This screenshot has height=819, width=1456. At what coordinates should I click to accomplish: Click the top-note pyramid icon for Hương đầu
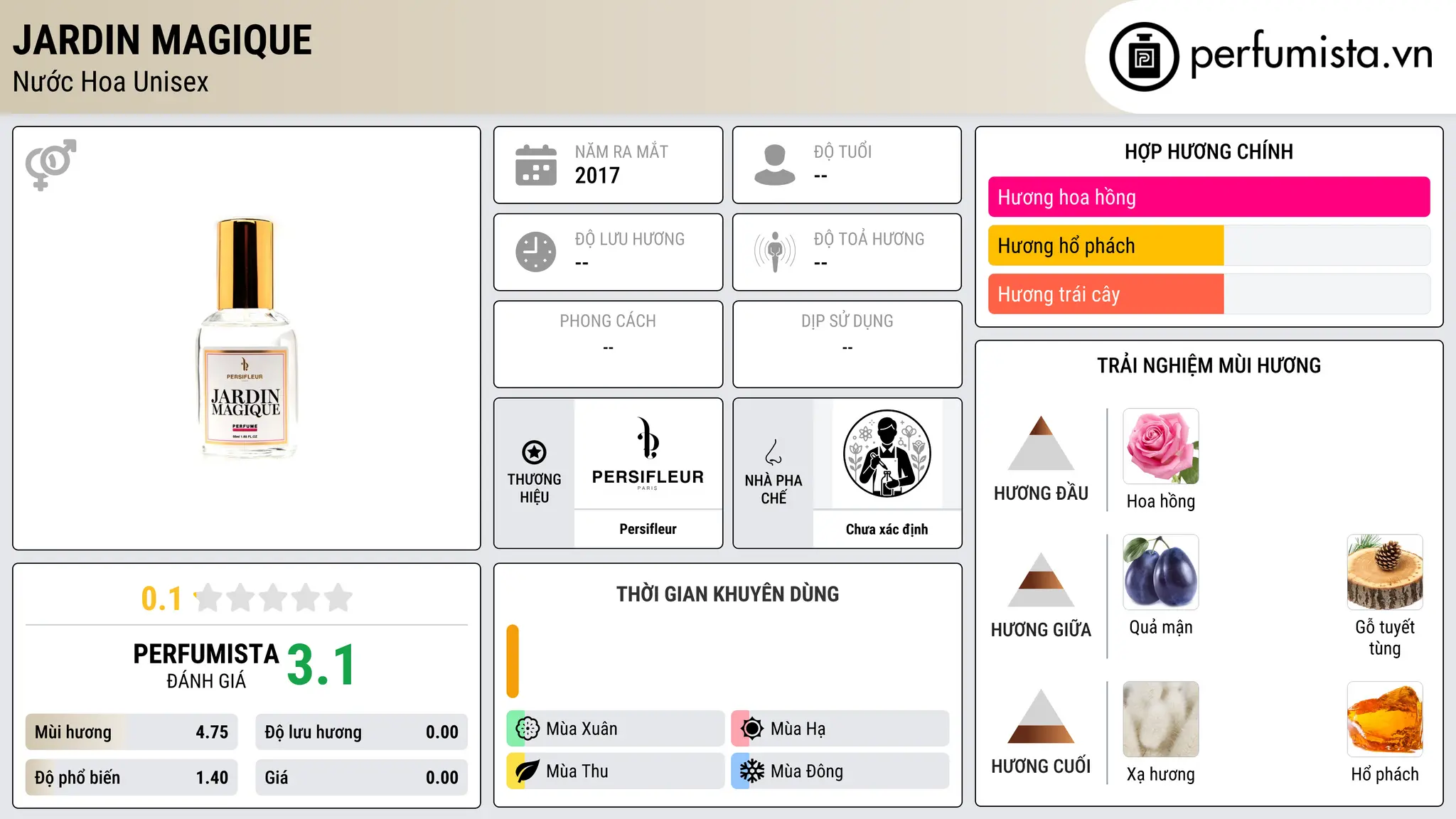[1041, 443]
